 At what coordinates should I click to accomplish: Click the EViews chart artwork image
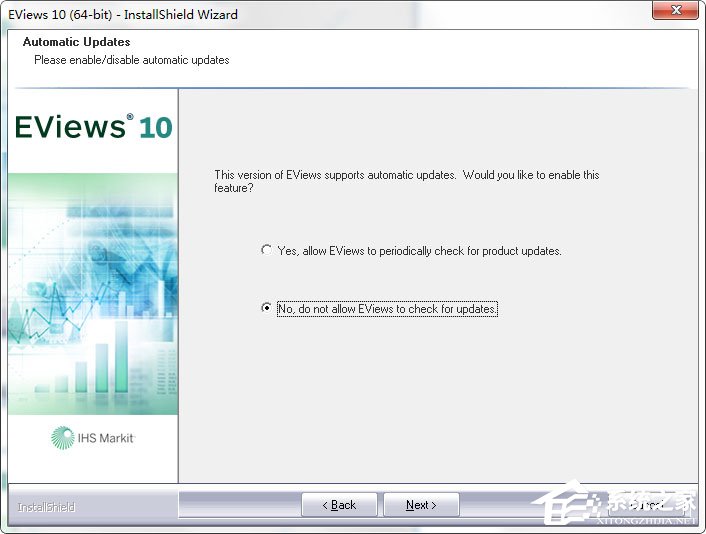pyautogui.click(x=93, y=294)
